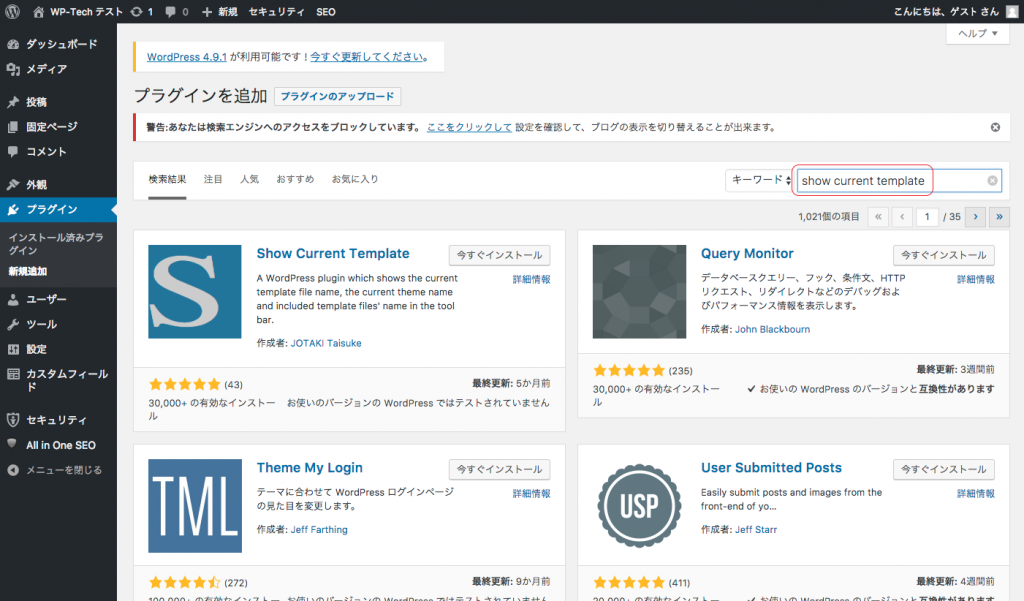Open the shield セキュリティ sidebar item
The image size is (1024, 601).
58,420
